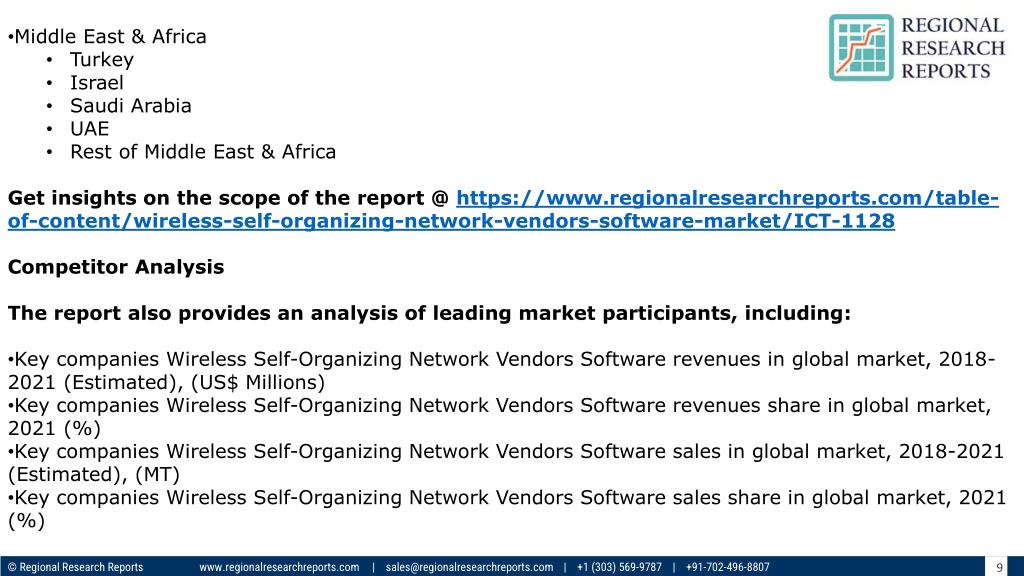Viewport: 1024px width, 576px height.
Task: Select the Turkey bullet item
Action: [x=101, y=59]
